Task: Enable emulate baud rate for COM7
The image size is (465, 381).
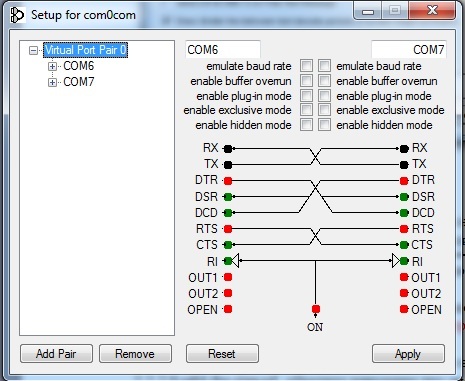Action: pos(324,66)
